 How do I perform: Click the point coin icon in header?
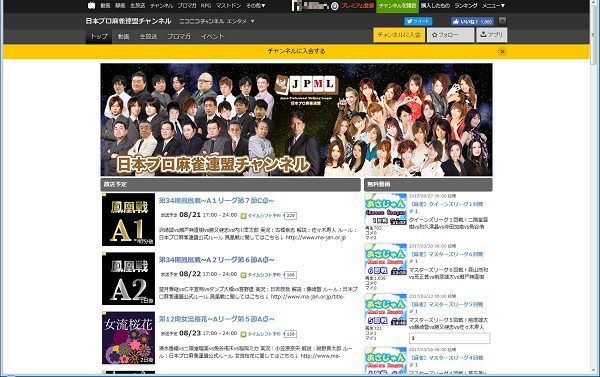[334, 6]
